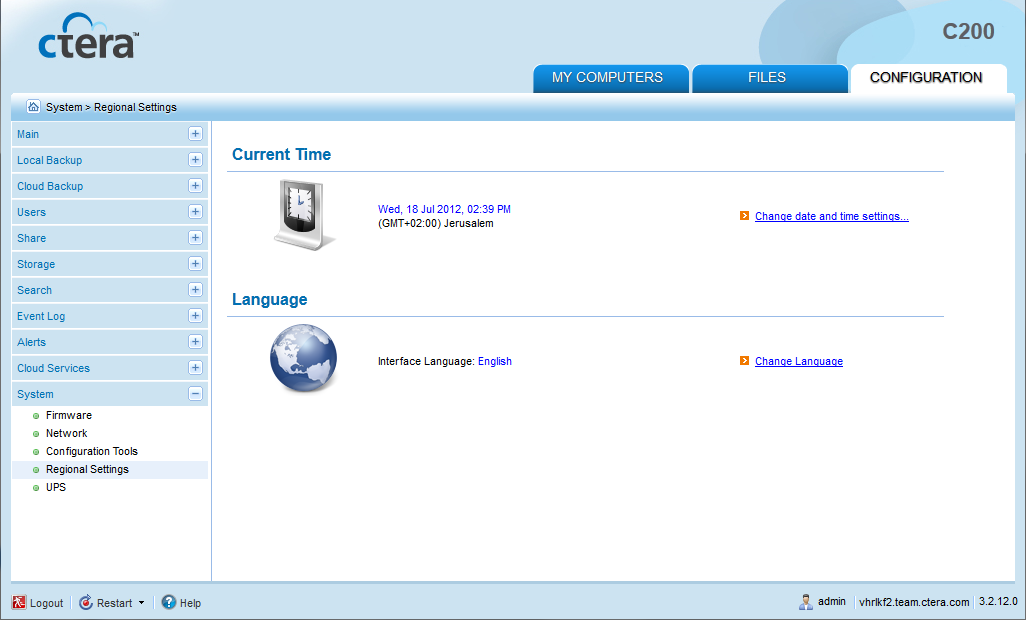Click the Change Language link
Viewport: 1026px width, 620px height.
click(799, 361)
